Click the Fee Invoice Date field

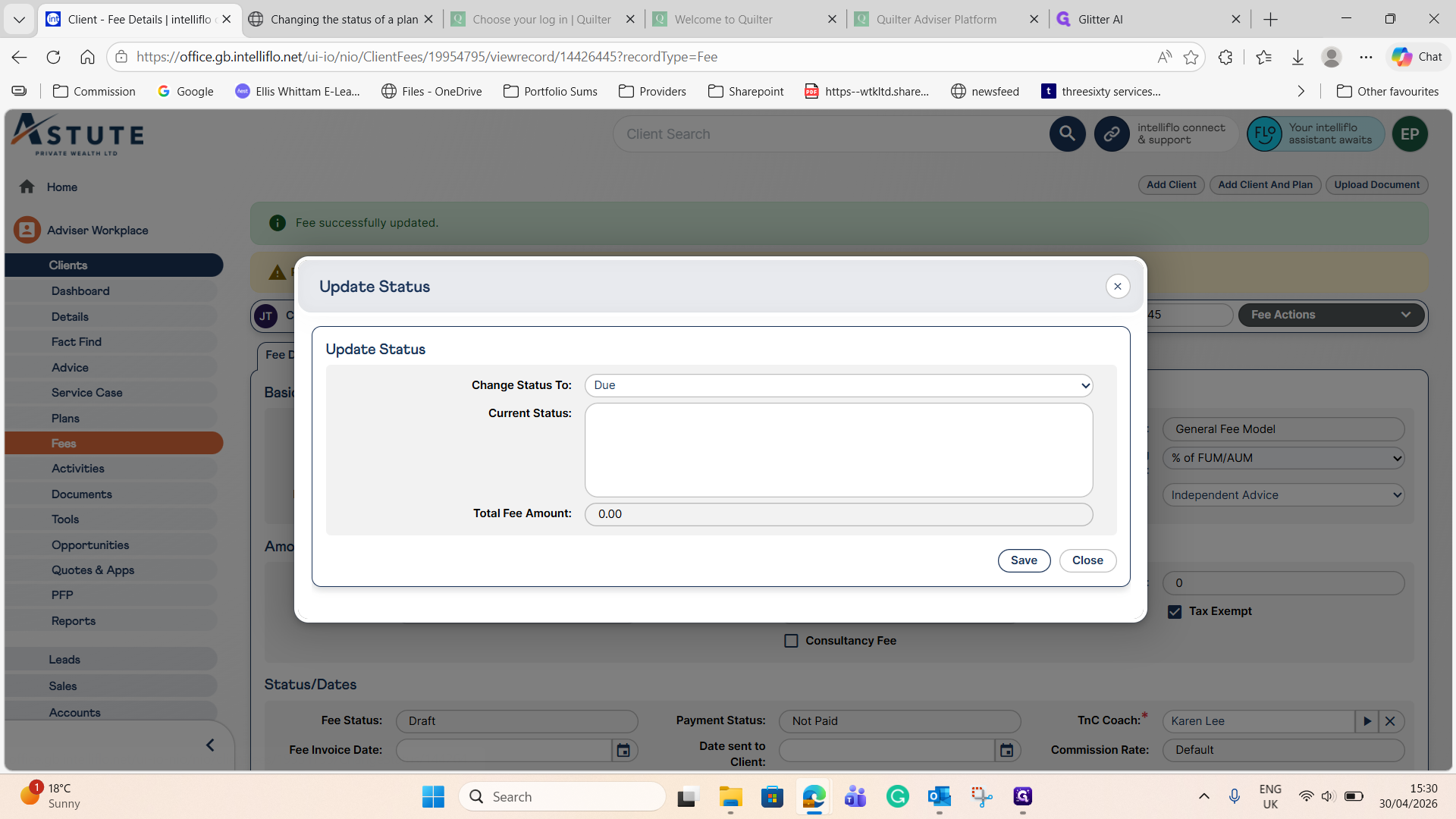click(504, 750)
